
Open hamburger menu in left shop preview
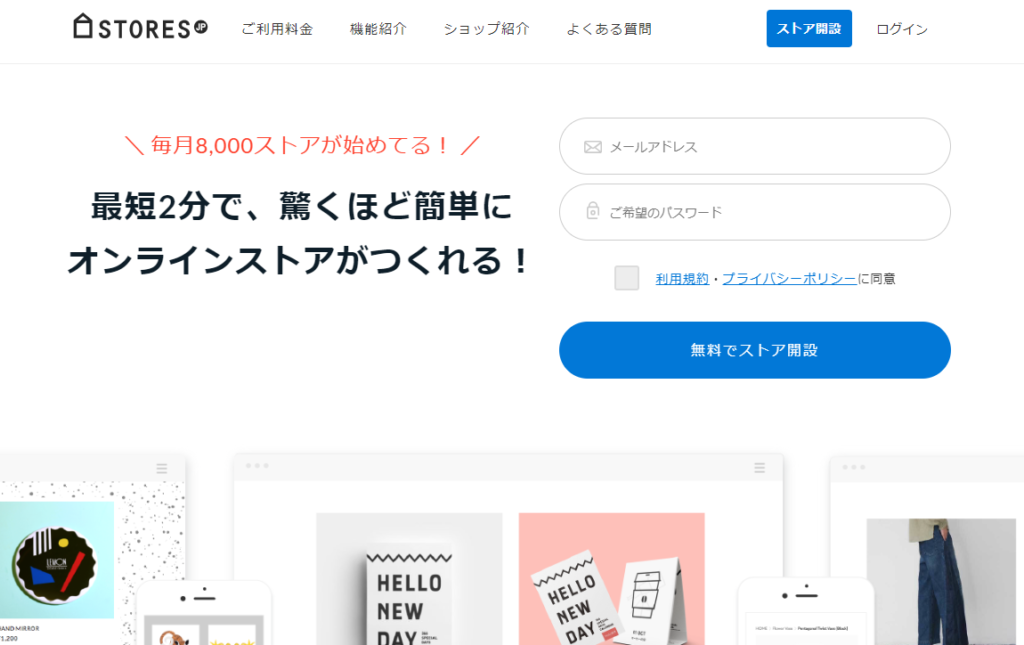coord(162,468)
